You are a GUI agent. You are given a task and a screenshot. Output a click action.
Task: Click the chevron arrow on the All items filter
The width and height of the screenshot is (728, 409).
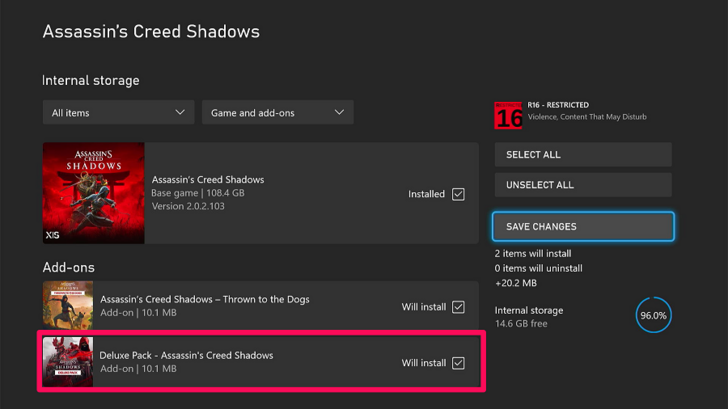click(x=180, y=113)
